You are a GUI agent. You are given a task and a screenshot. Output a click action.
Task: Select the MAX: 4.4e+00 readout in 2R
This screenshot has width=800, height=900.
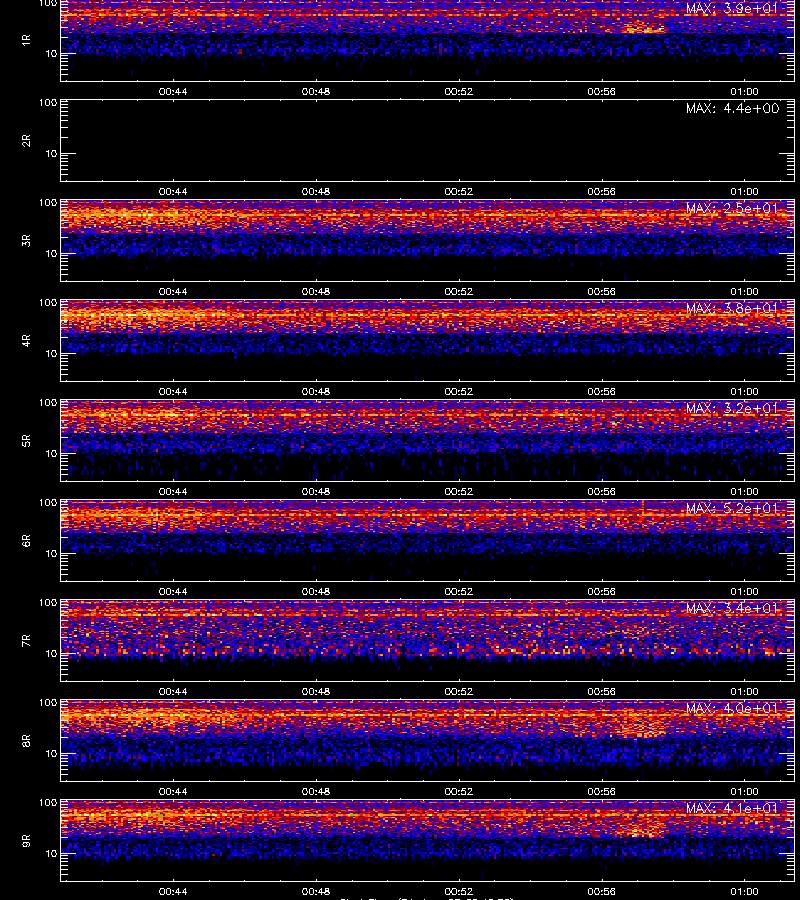[732, 108]
